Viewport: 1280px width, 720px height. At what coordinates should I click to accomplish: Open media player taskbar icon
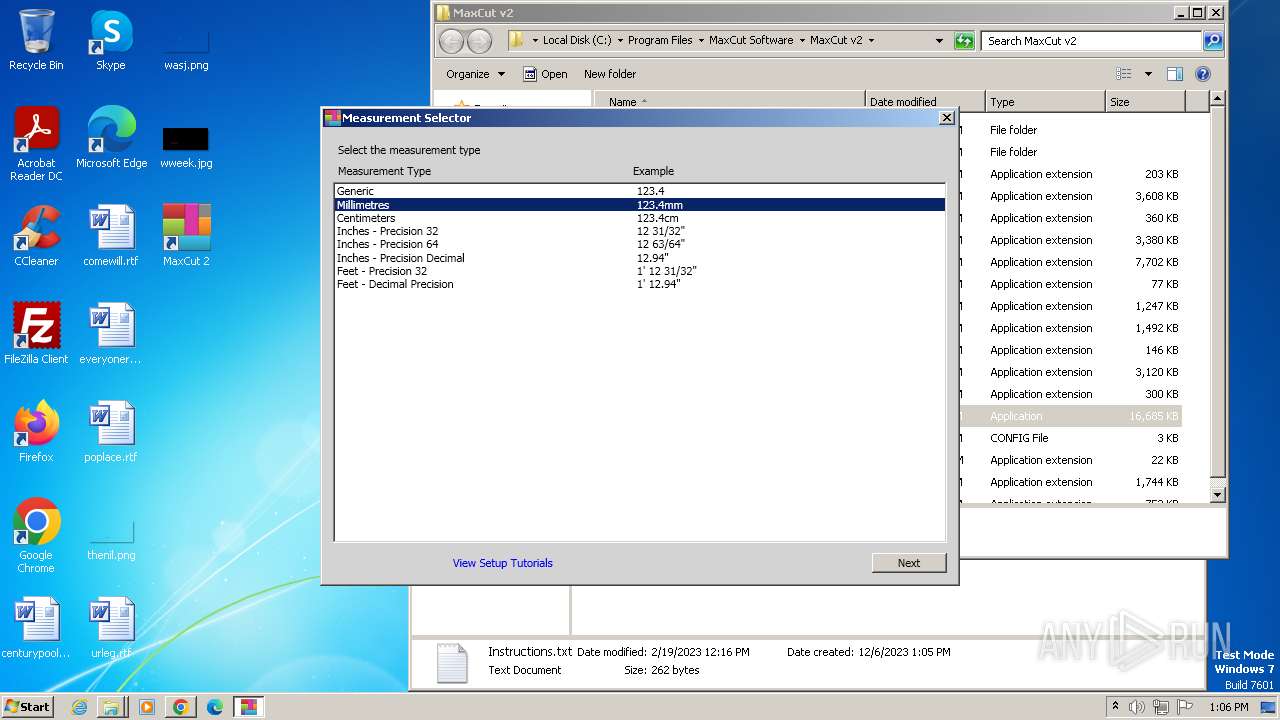tap(146, 707)
